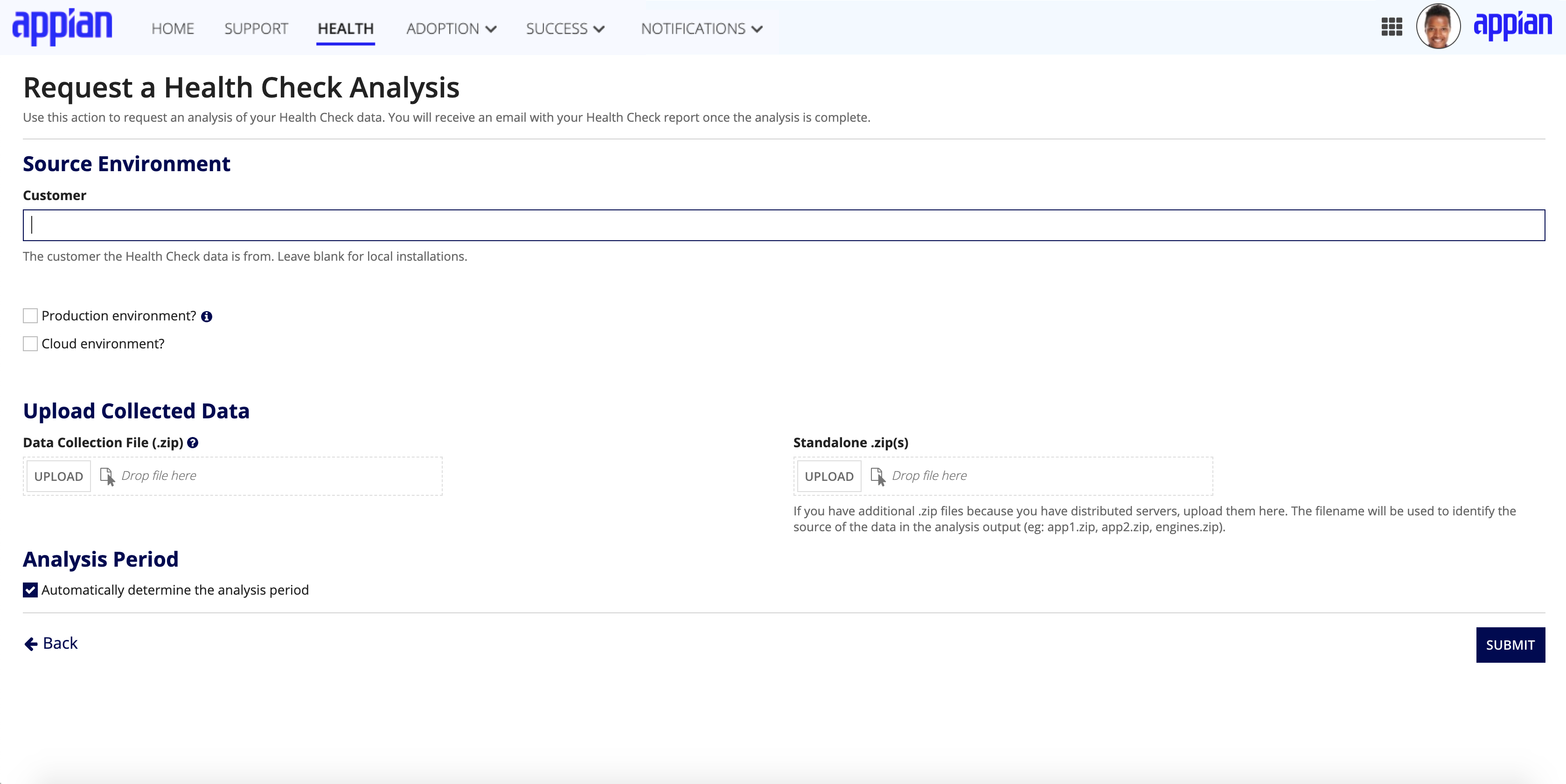The height and width of the screenshot is (784, 1566).
Task: Click the Appian logo at top right
Action: coord(1512,26)
